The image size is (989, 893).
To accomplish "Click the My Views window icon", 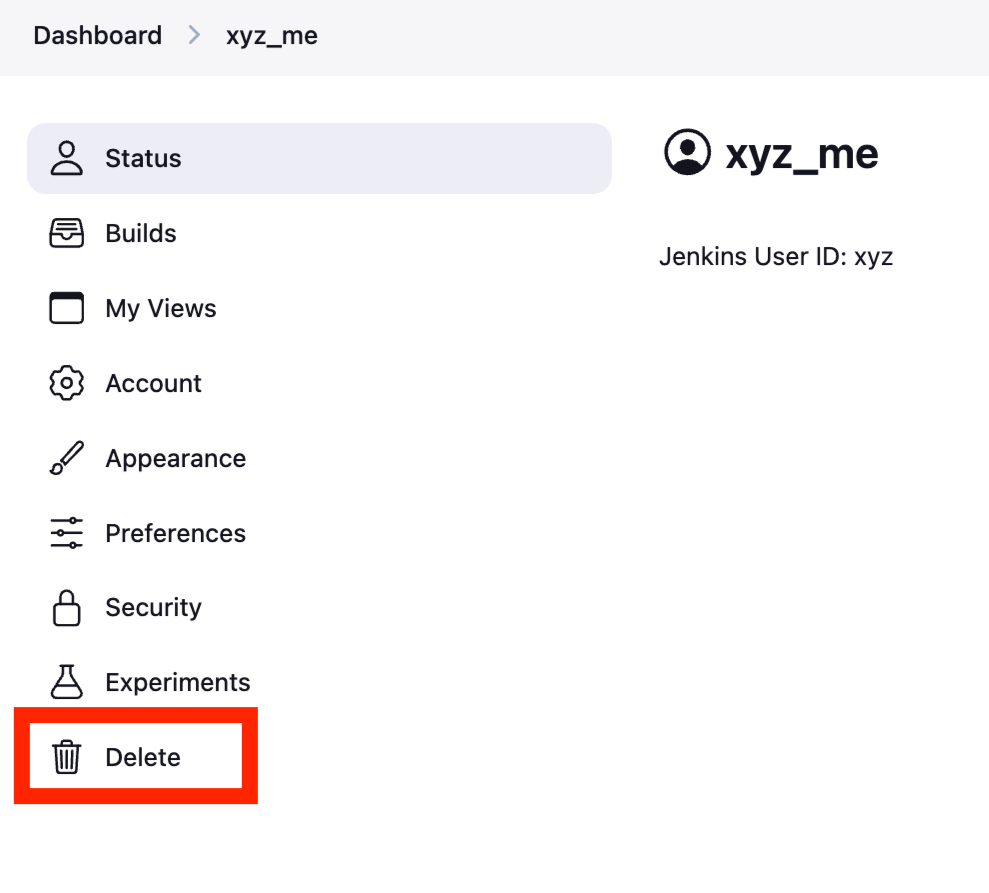I will [67, 308].
